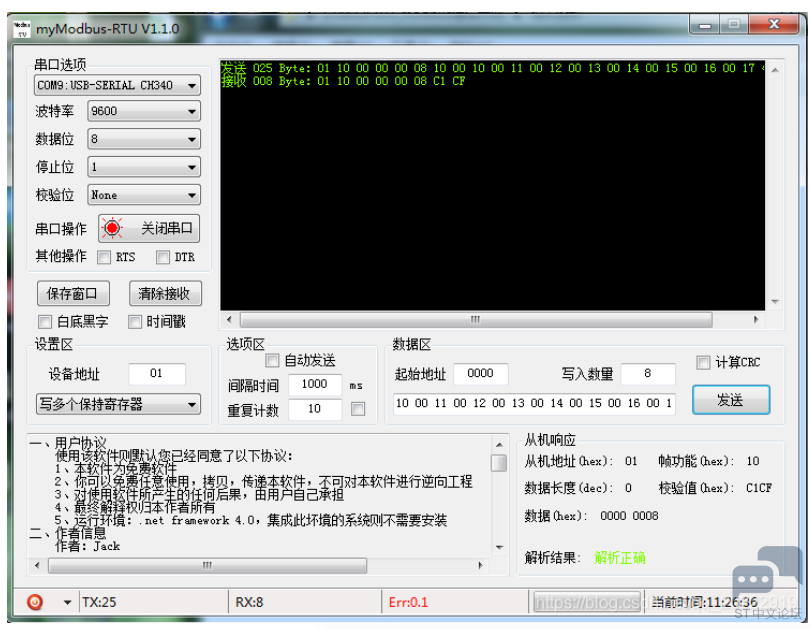The image size is (811, 629).
Task: Enable the RTS checkbox
Action: click(104, 257)
